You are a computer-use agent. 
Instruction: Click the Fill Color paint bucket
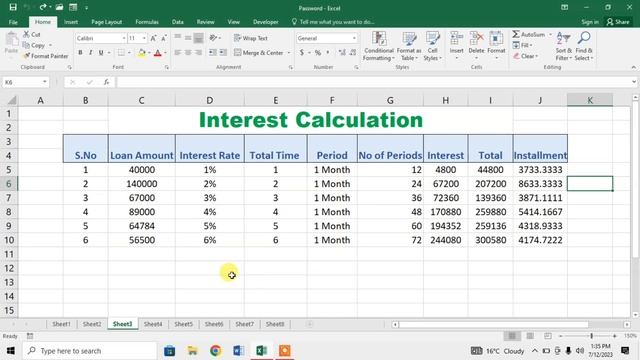142,53
